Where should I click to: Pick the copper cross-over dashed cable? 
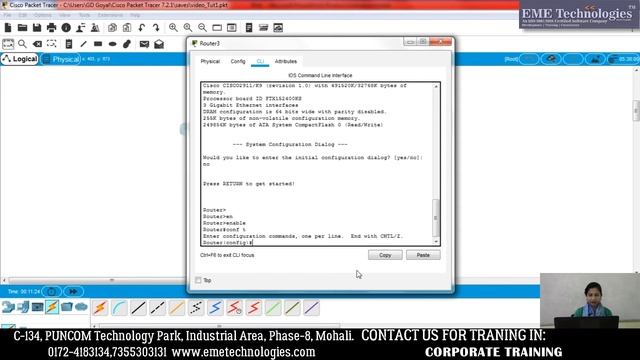click(158, 308)
